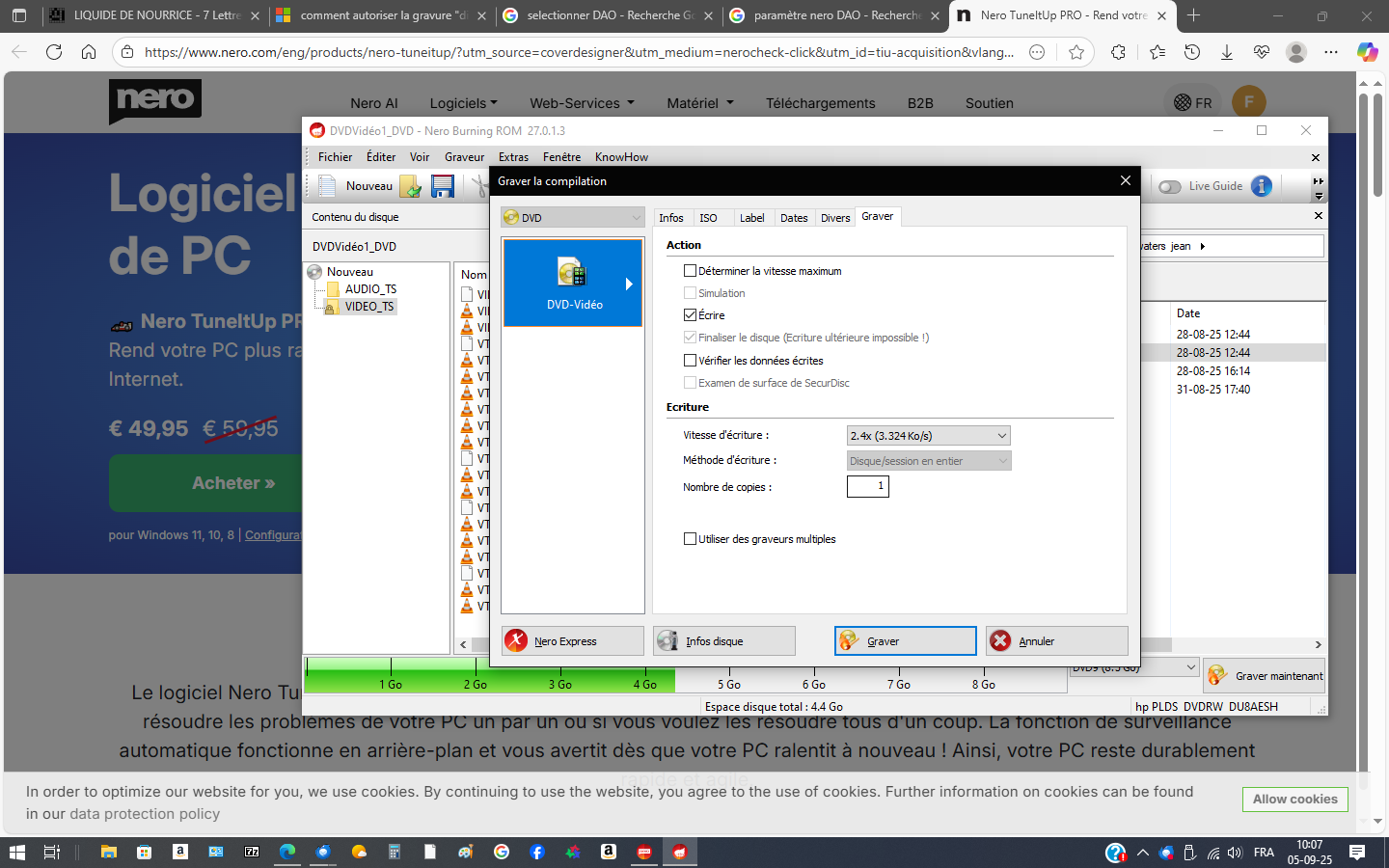Click the Graver maintenant button

pos(1265,676)
